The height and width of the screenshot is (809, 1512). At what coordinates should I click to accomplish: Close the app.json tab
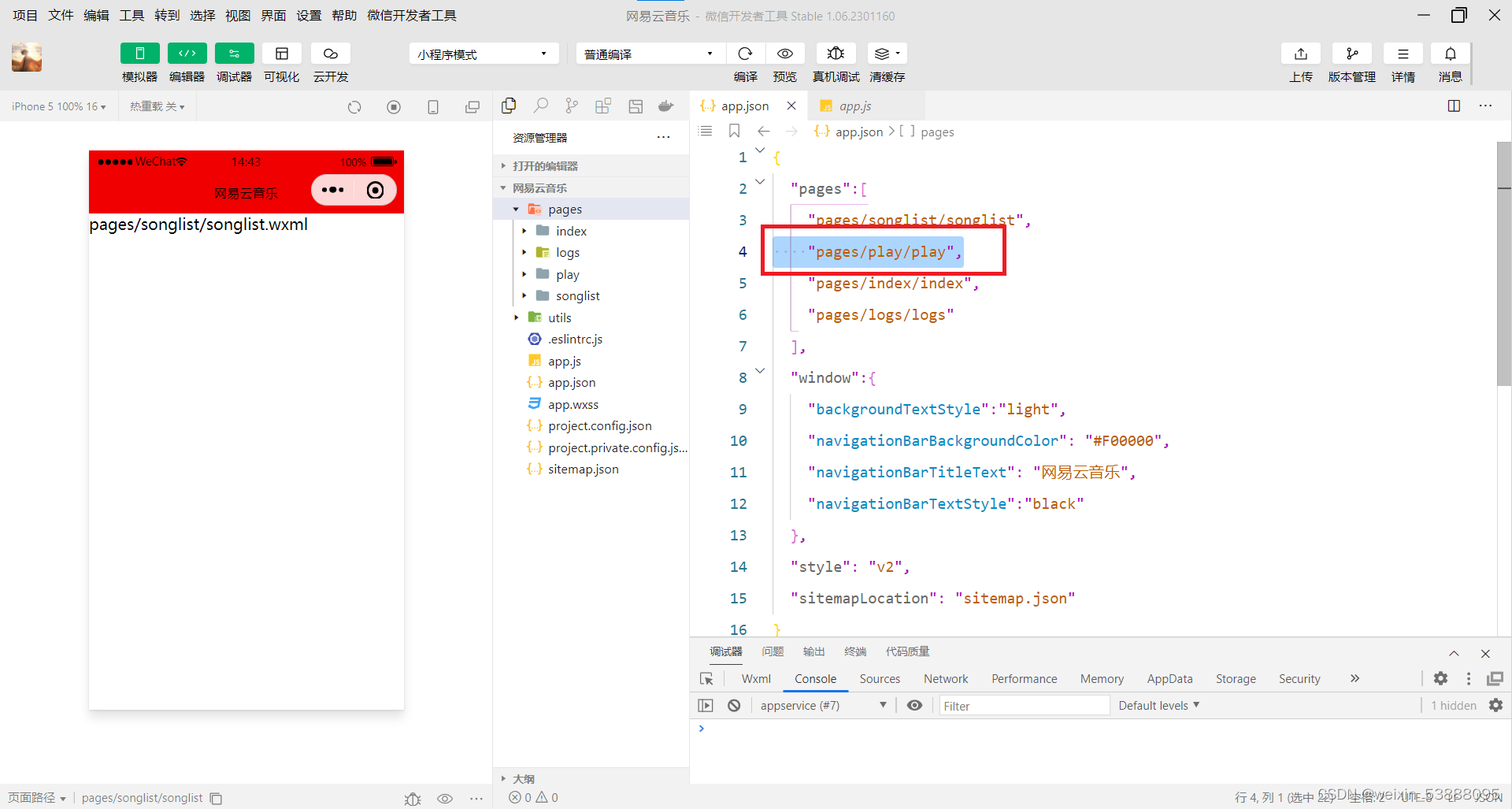tap(791, 106)
